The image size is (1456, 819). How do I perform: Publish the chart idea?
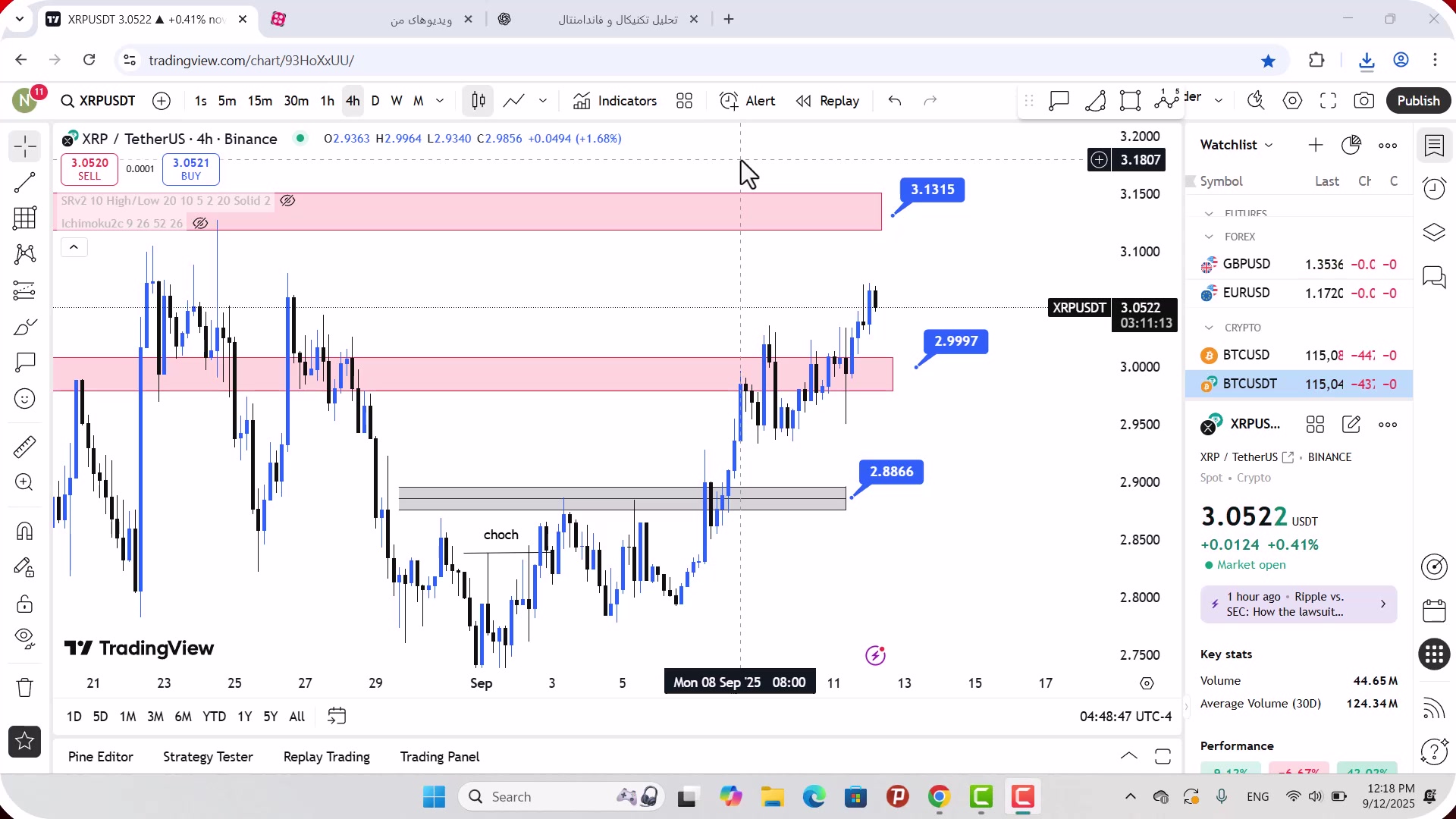point(1418,101)
